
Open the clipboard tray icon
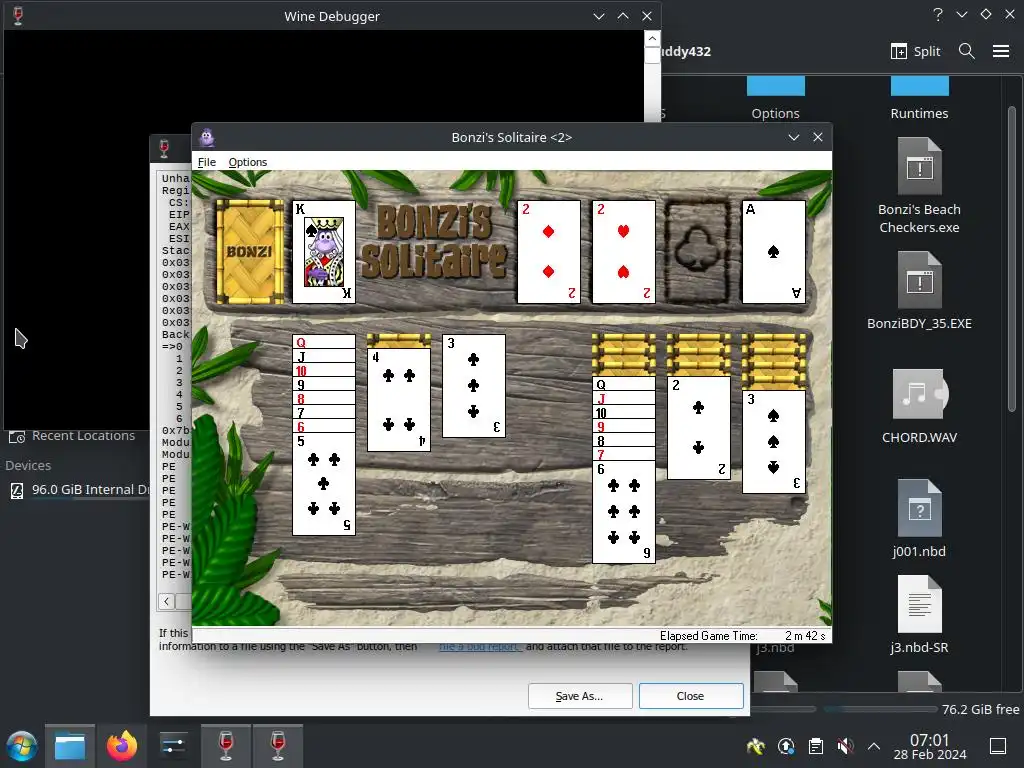click(816, 746)
